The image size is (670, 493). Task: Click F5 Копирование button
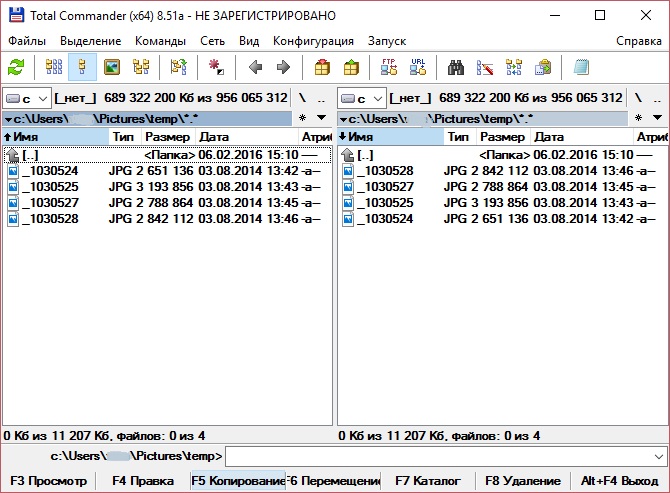238,481
